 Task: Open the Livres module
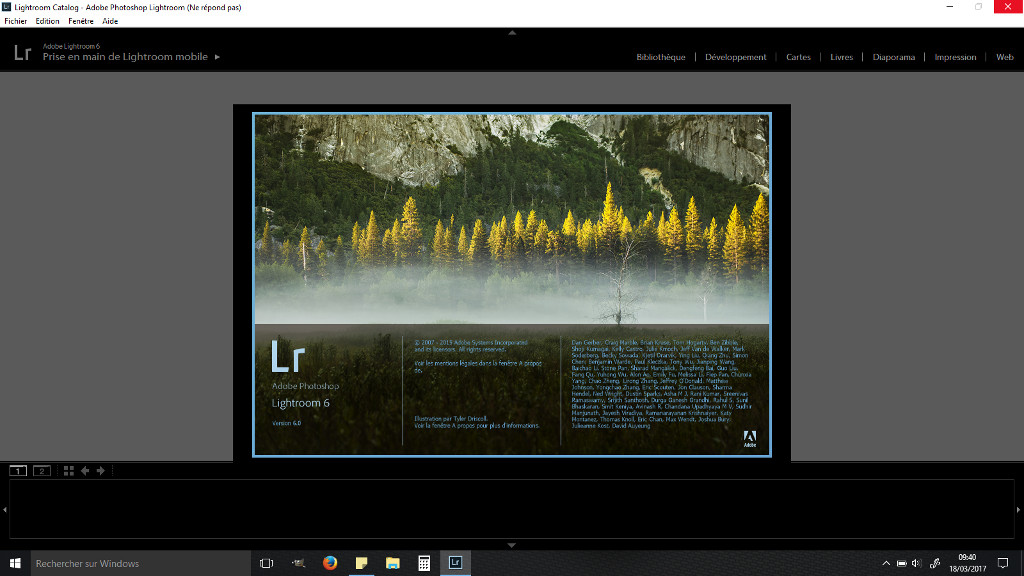coord(841,57)
